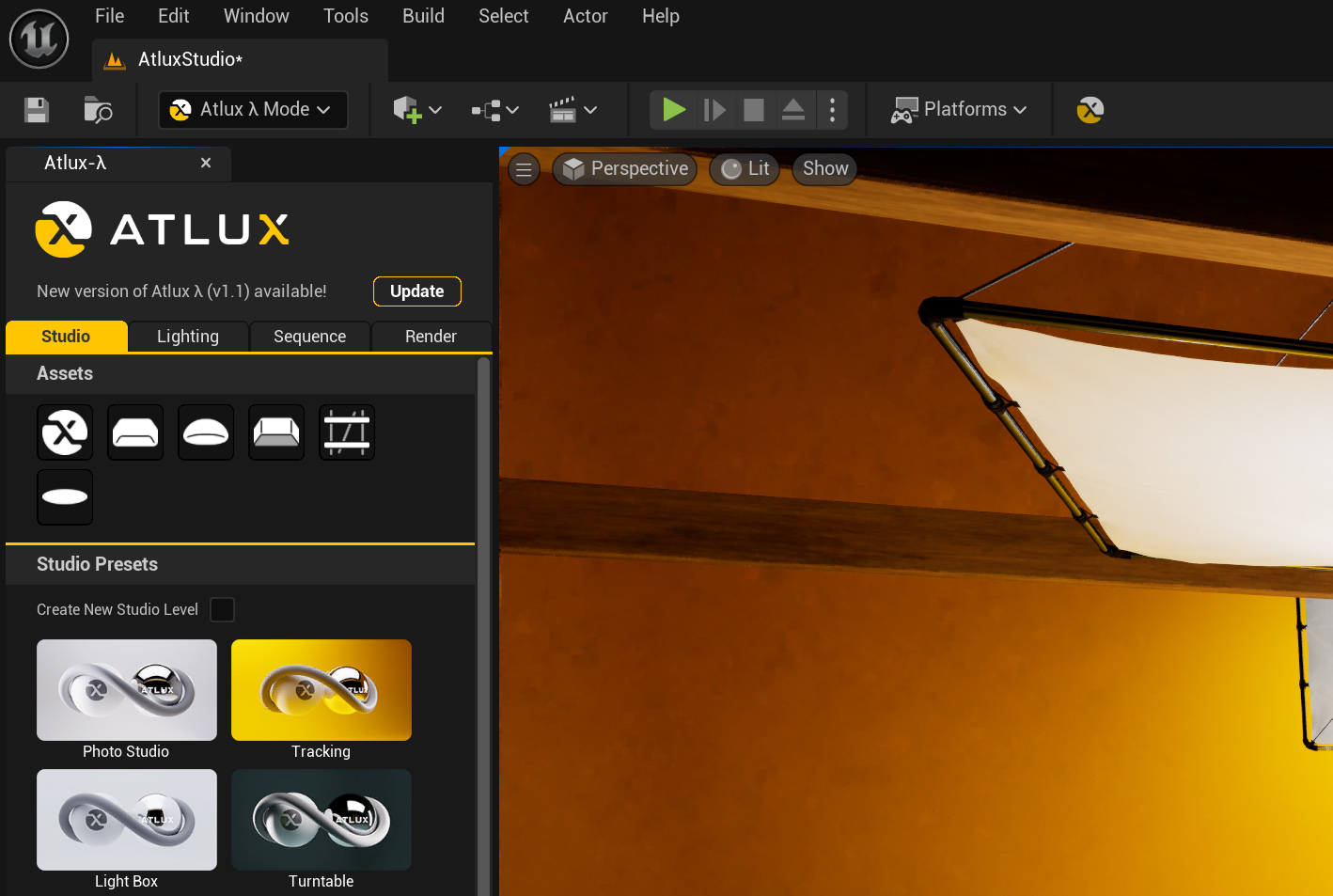Open the Lit view mode dropdown
Image resolution: width=1333 pixels, height=896 pixels.
(x=745, y=169)
